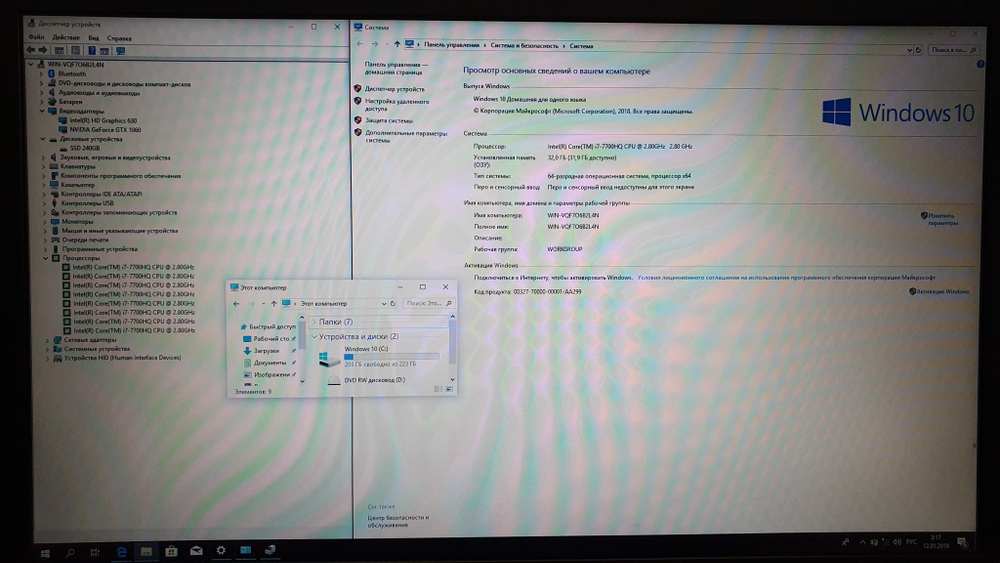Select Windows 10 (C:) drive
This screenshot has height=563, width=1000.
coord(379,357)
